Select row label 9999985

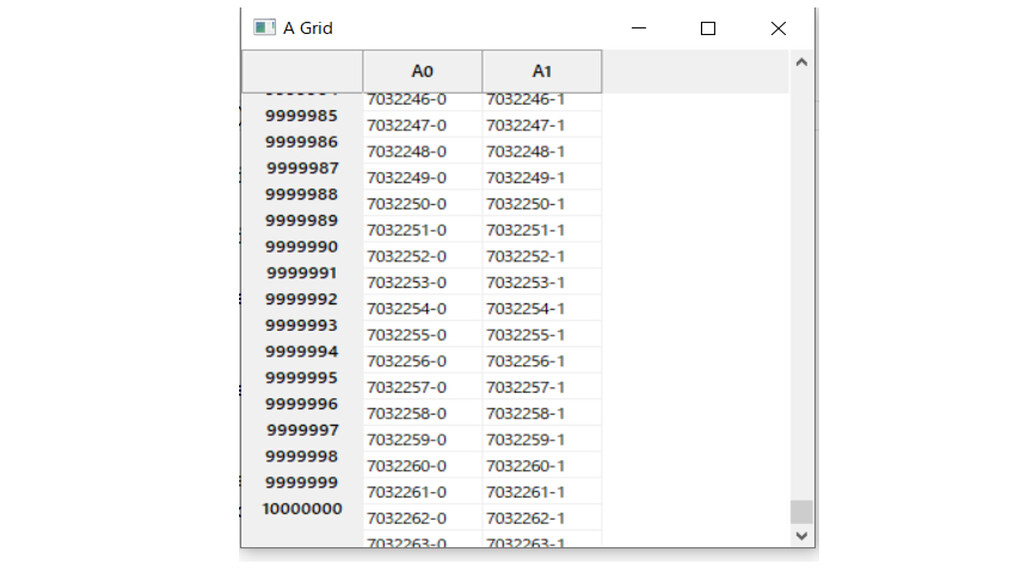tap(302, 116)
